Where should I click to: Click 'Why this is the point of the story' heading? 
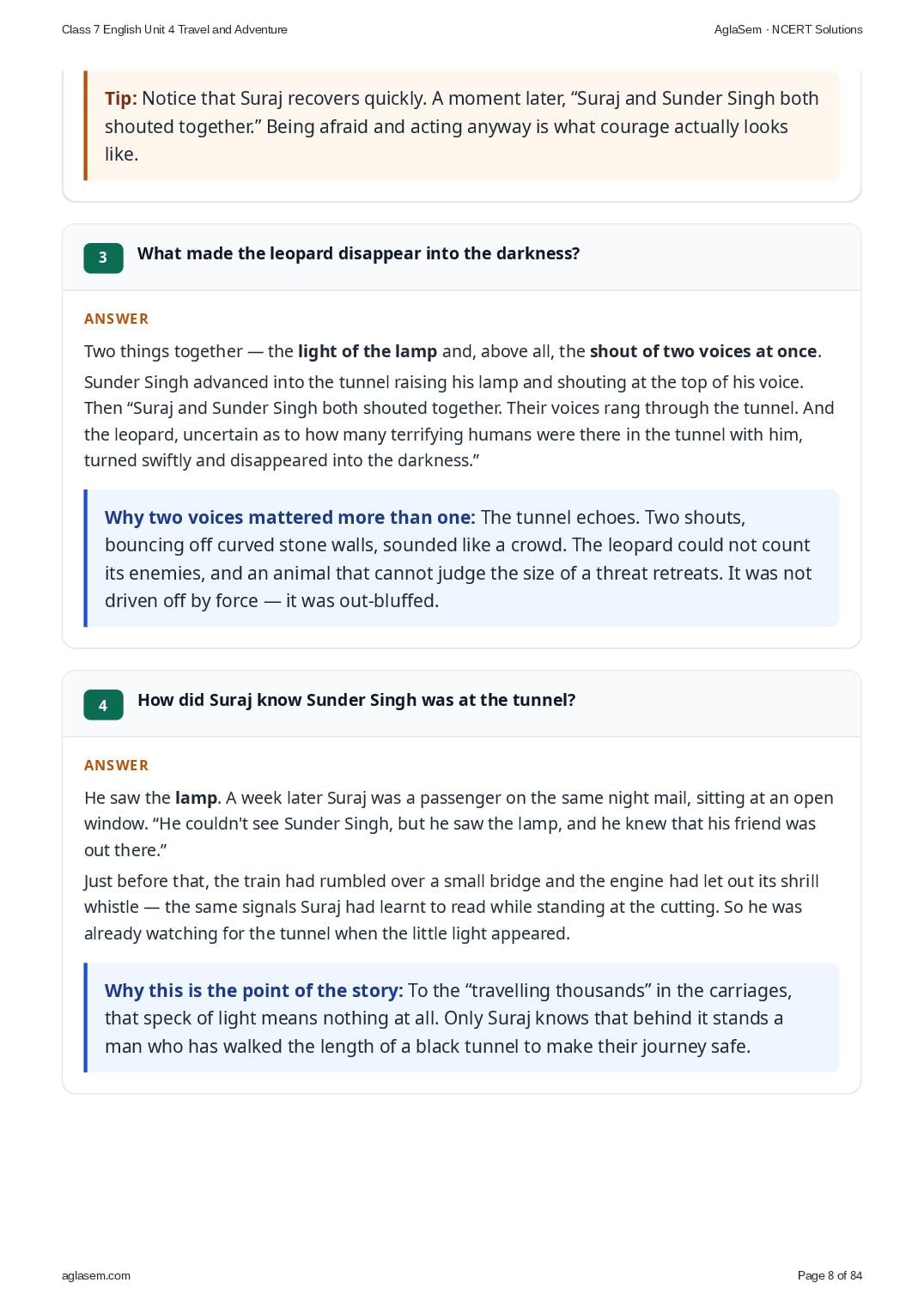[253, 990]
